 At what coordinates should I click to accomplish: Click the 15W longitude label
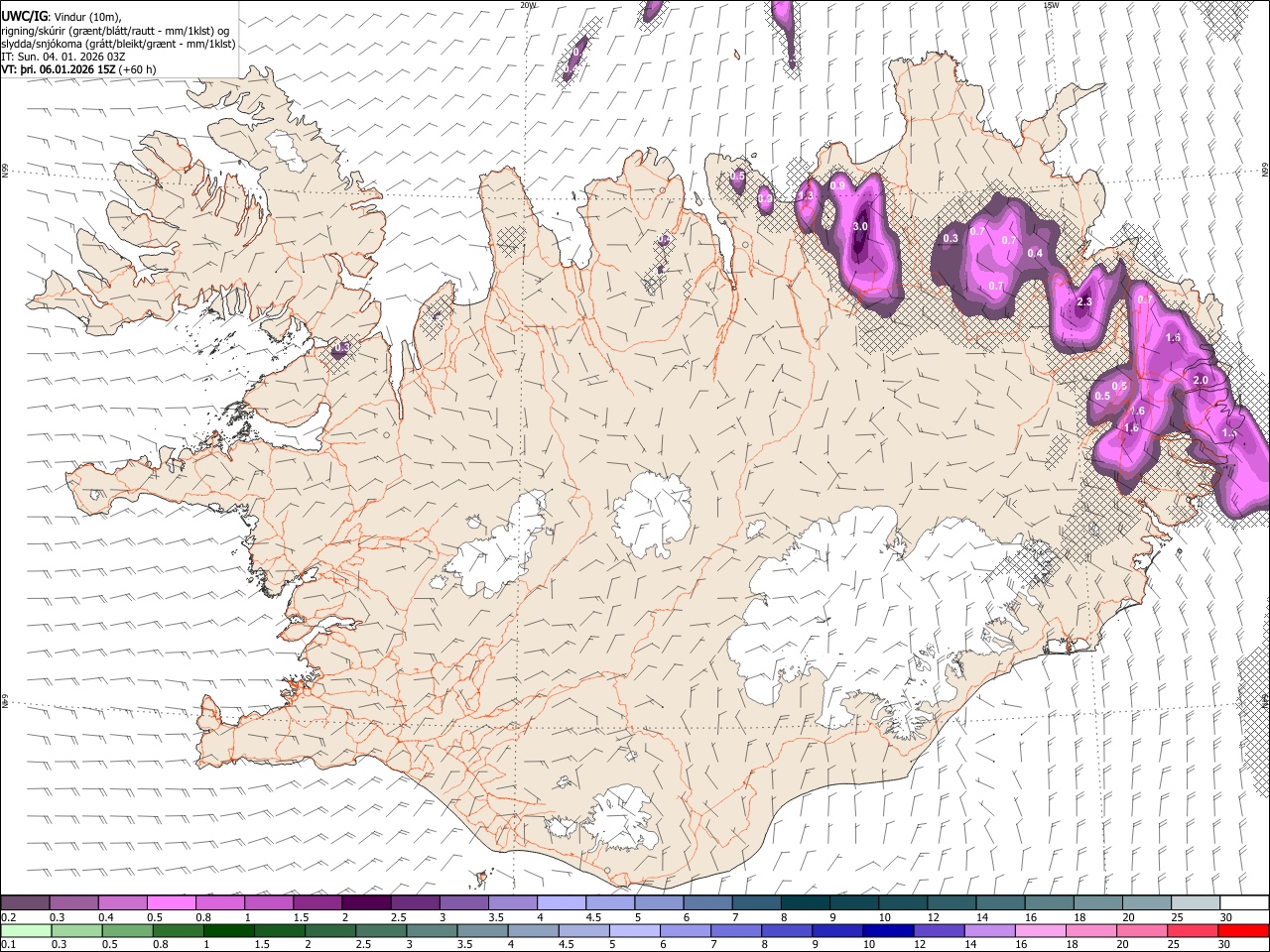click(x=1051, y=5)
